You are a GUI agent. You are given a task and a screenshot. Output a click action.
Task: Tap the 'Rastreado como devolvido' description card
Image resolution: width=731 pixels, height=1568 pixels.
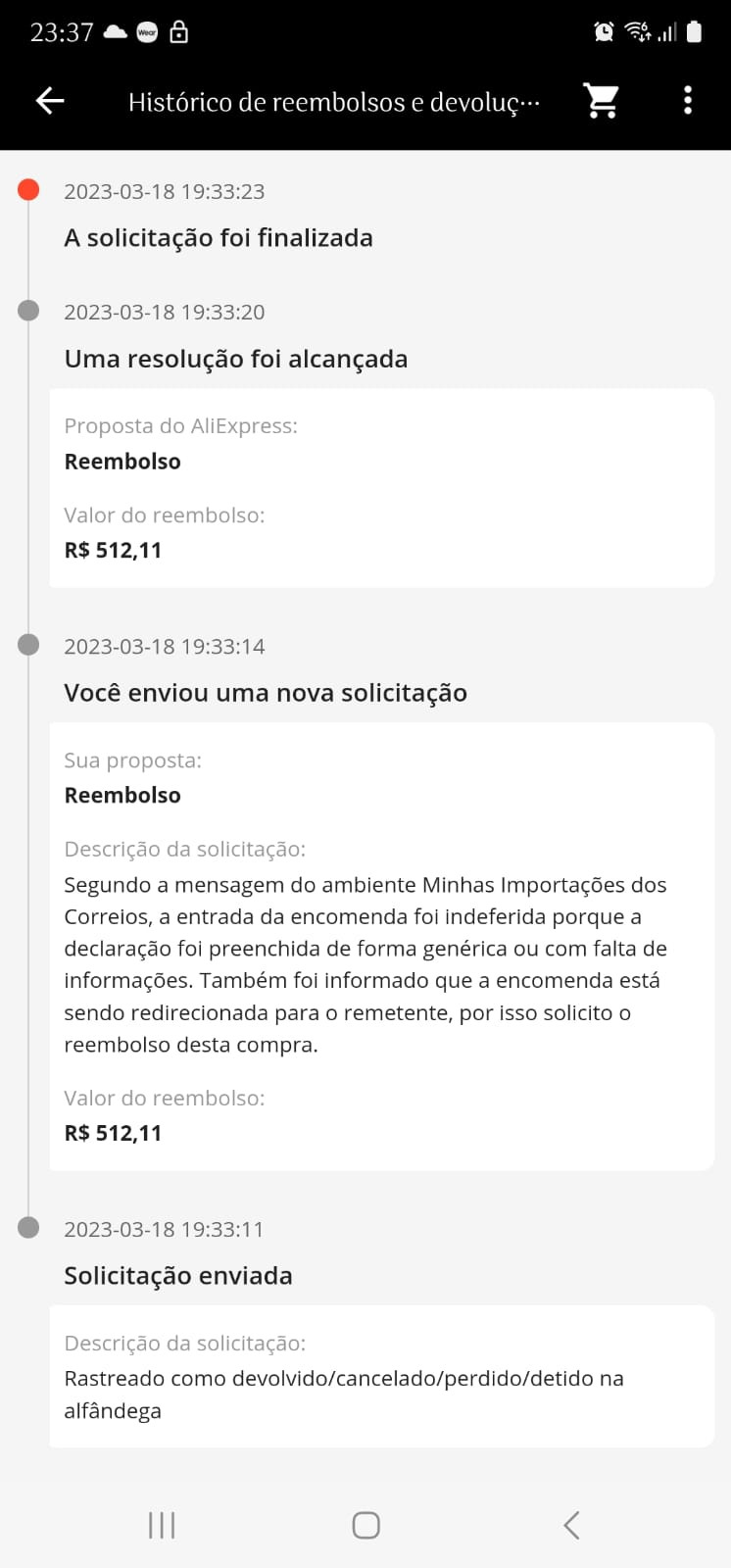point(381,1376)
